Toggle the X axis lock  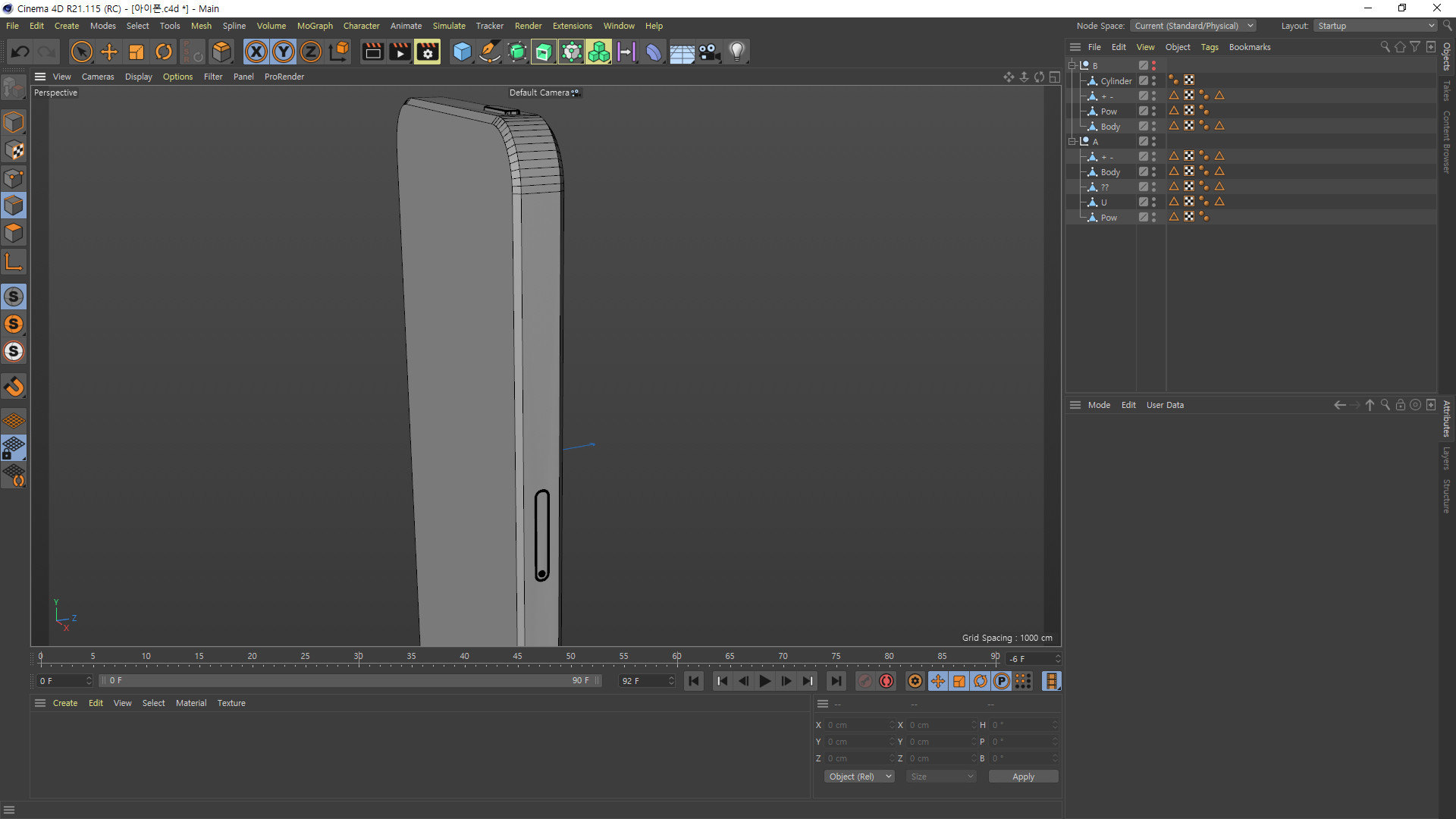(x=256, y=52)
